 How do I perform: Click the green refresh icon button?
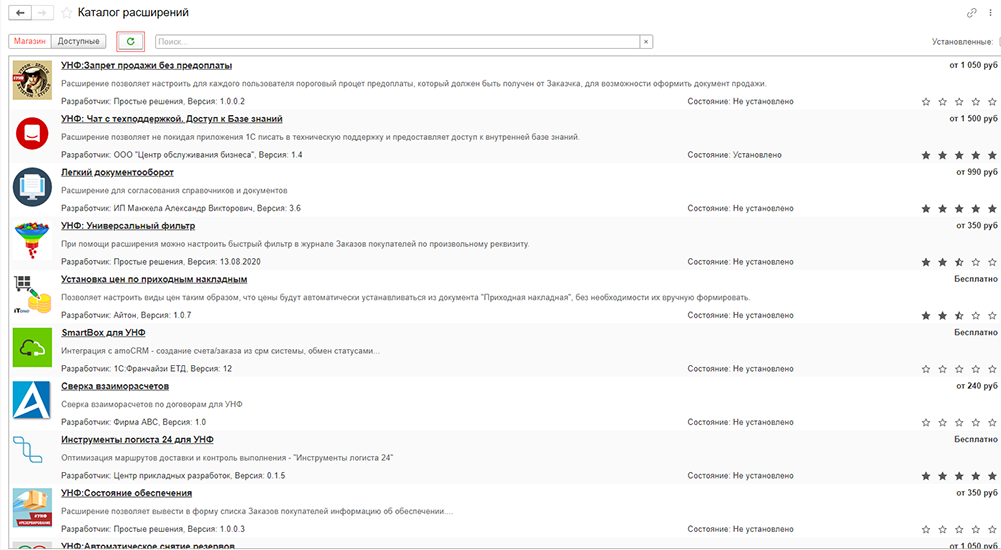(130, 41)
